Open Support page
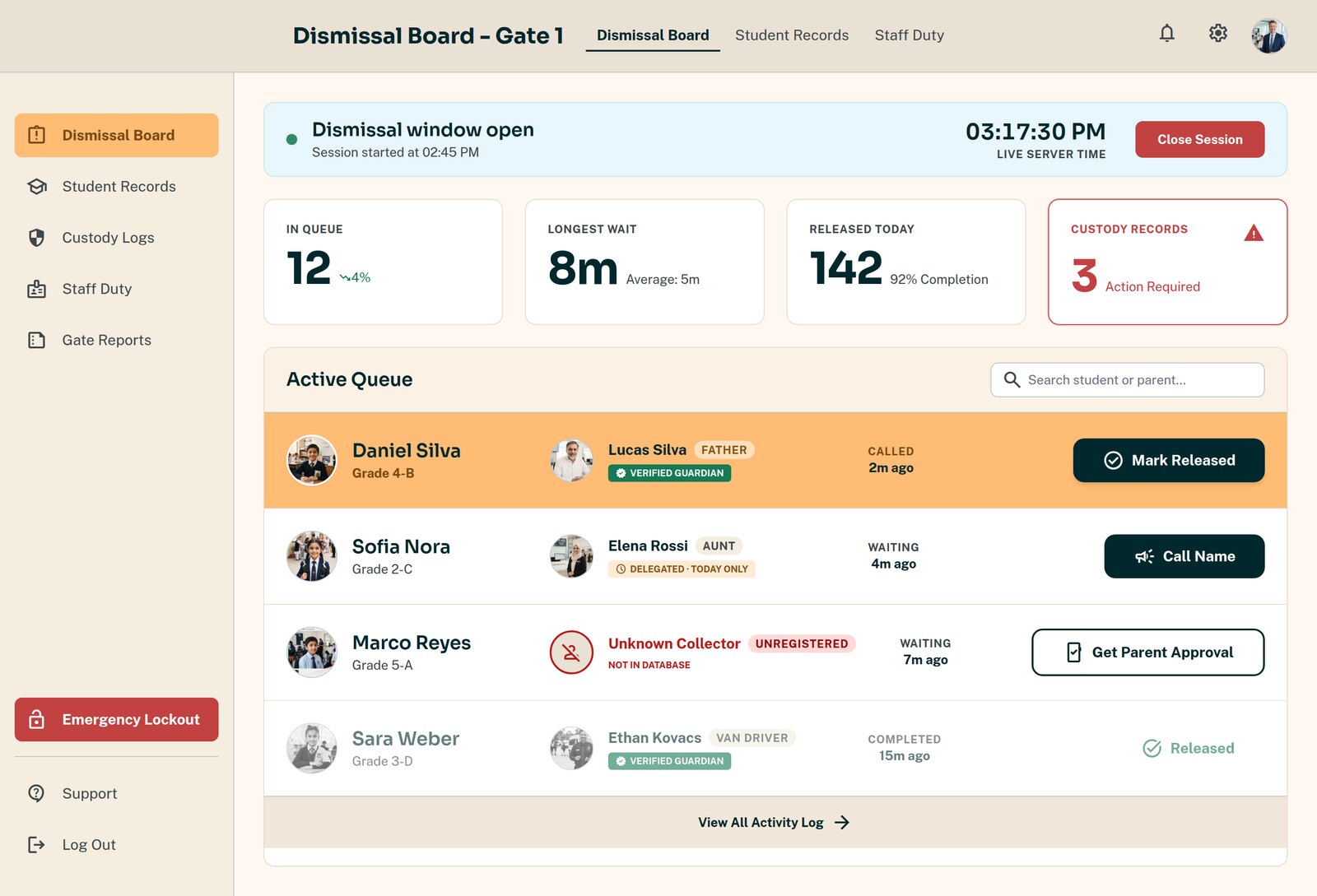This screenshot has height=896, width=1317. pos(116,793)
